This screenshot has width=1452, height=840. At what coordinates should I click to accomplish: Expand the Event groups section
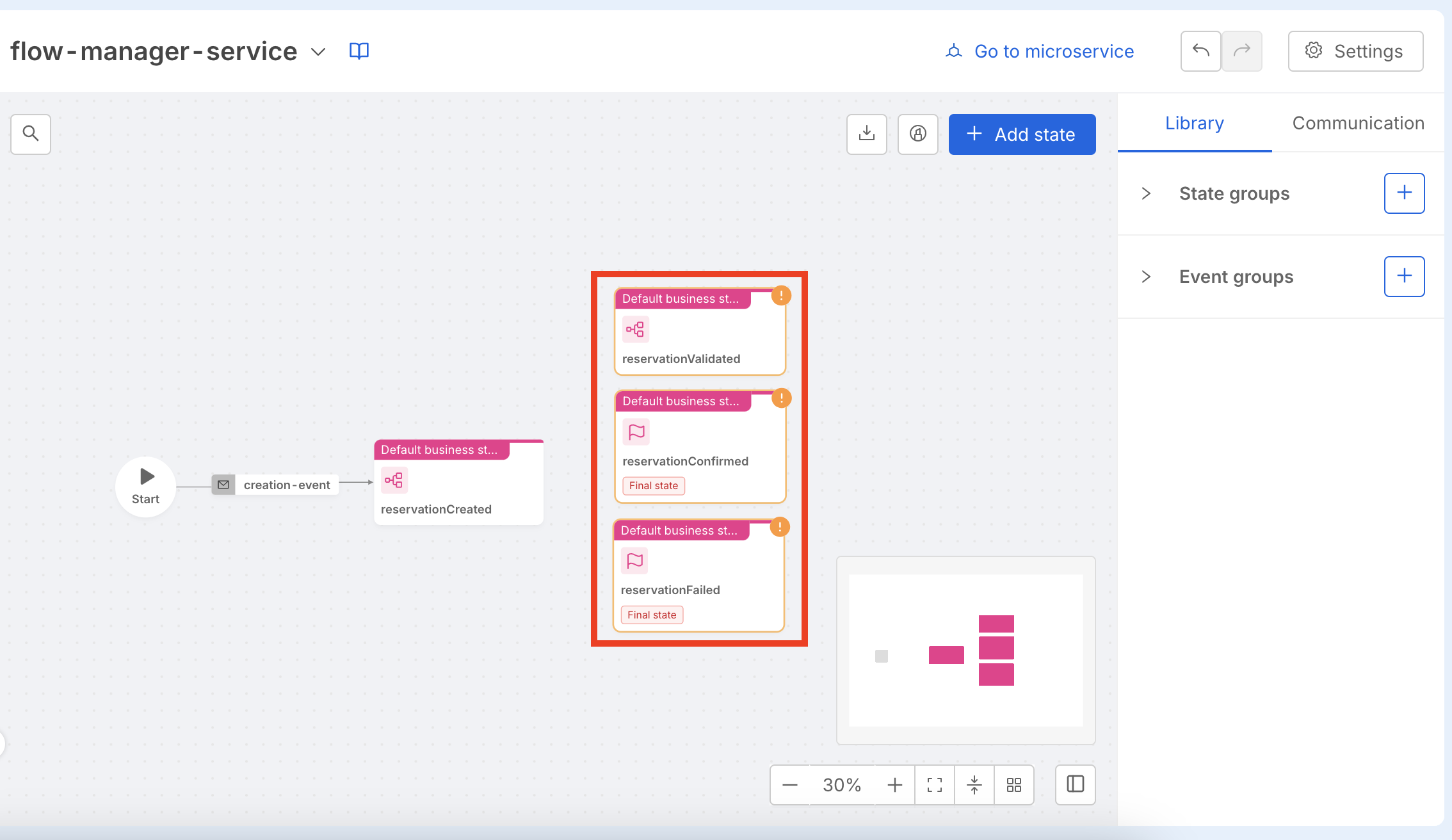click(x=1145, y=277)
